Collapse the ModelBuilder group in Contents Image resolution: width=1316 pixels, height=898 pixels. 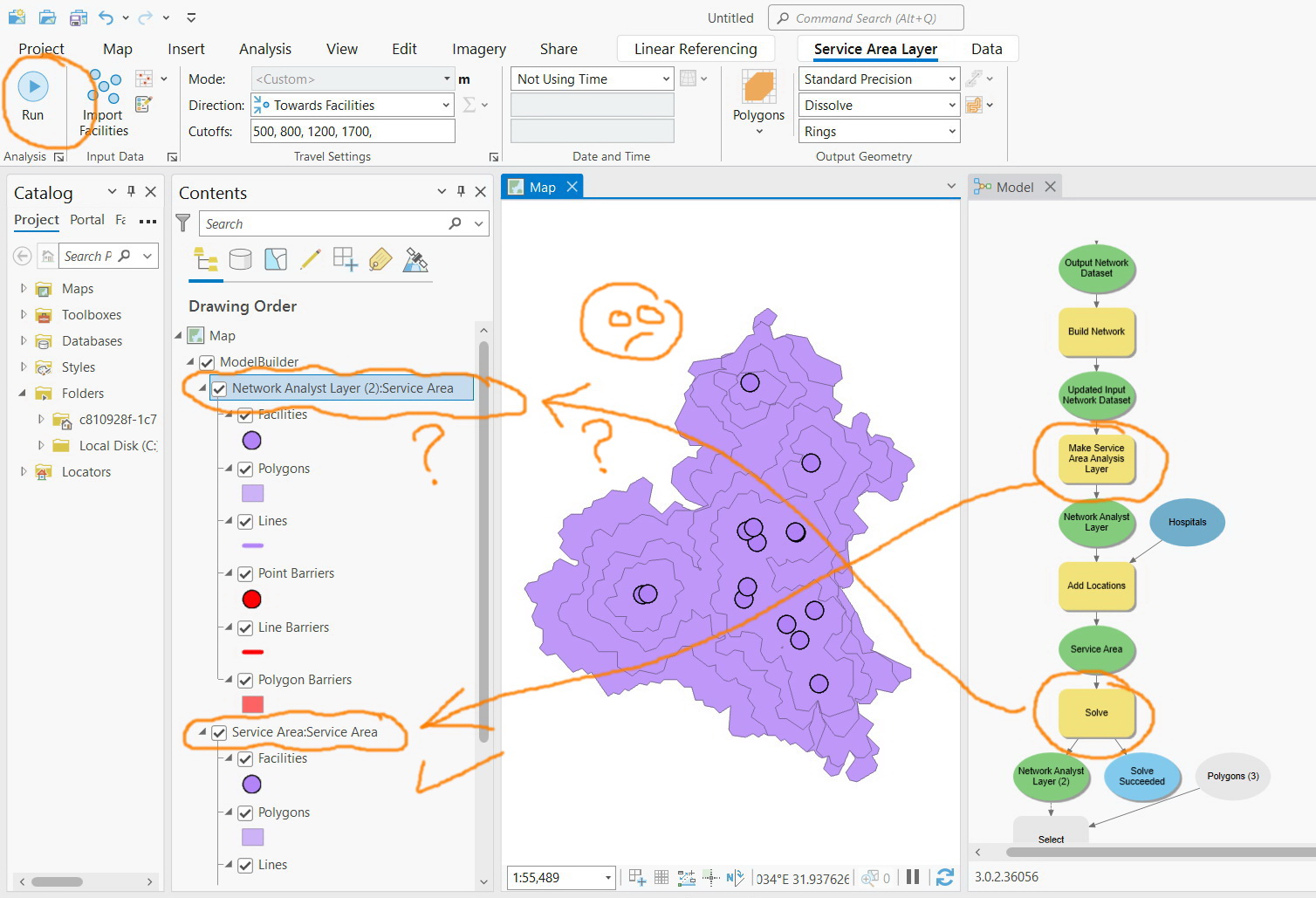(191, 361)
